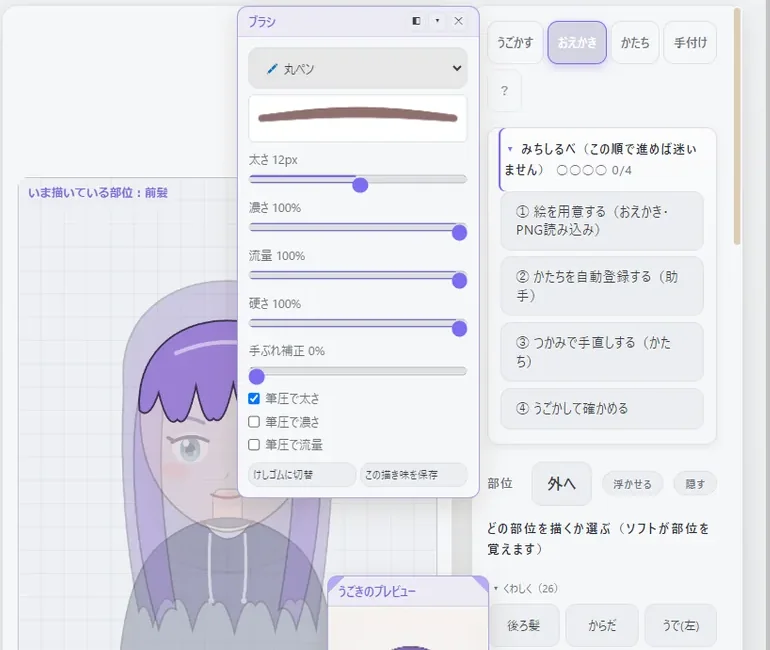Screen dimensions: 770x650
Task: Adjust the 手ぶれ補正 0% slider
Action: pyautogui.click(x=358, y=372)
